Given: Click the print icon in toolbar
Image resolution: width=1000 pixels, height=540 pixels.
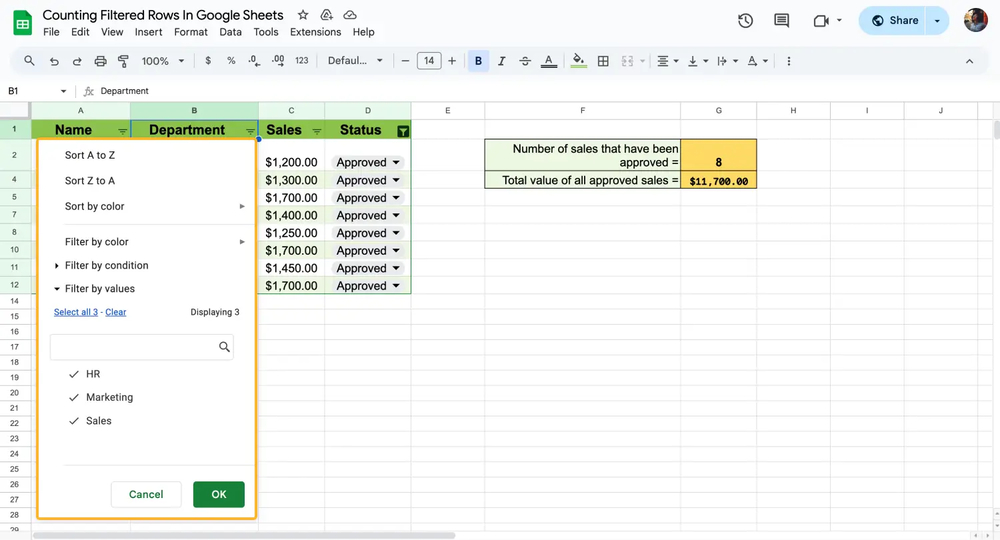Looking at the screenshot, I should (x=100, y=61).
